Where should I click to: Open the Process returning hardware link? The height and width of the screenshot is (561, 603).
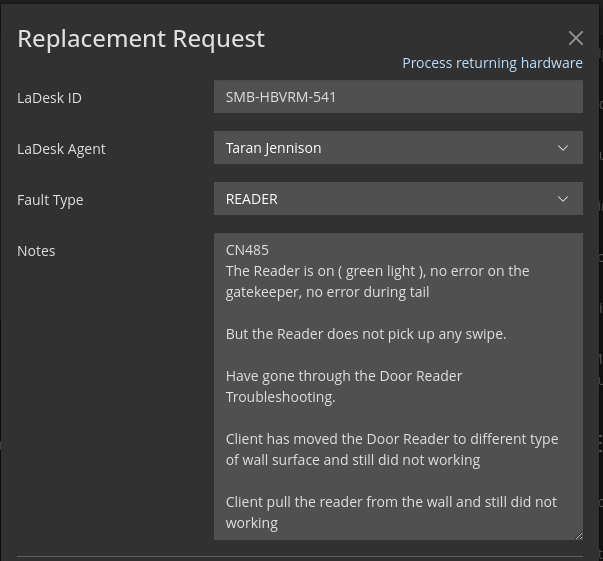click(x=492, y=63)
